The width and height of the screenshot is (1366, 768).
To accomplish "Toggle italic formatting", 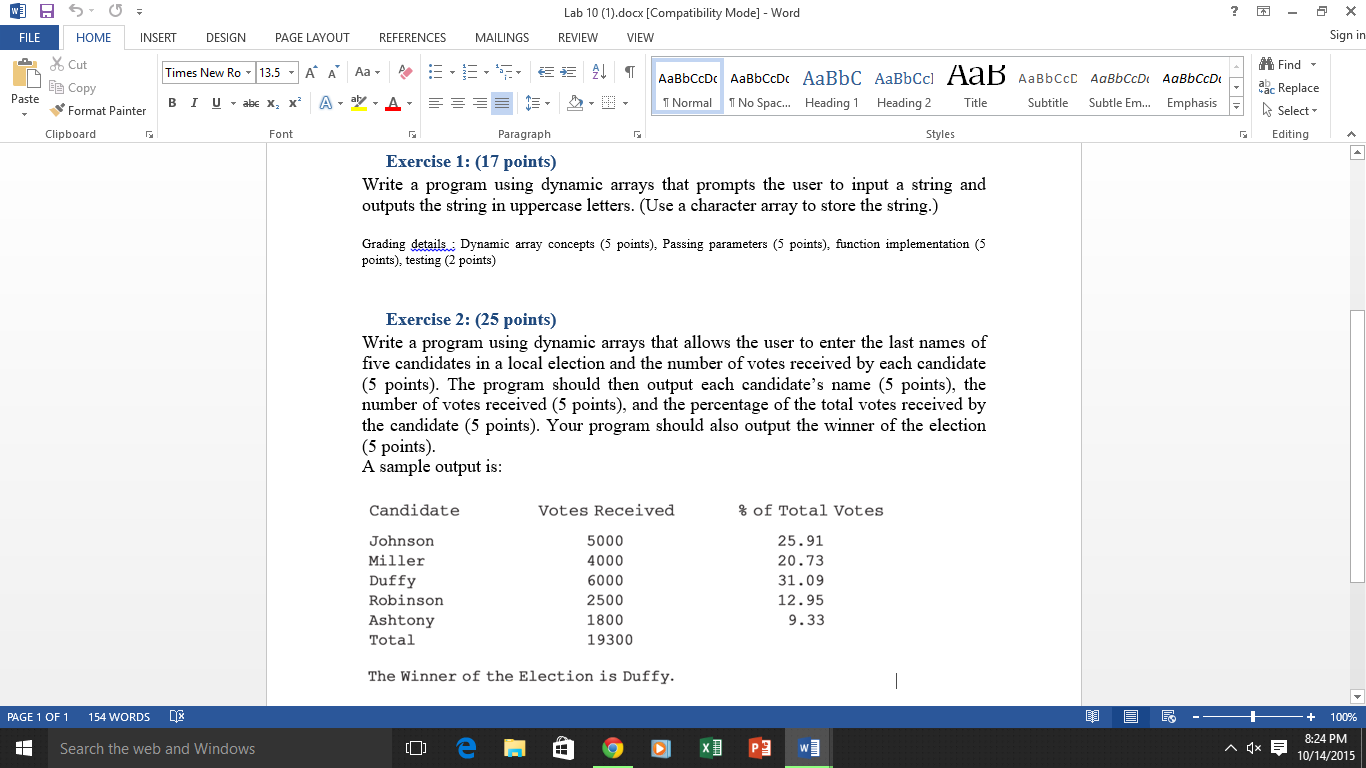I will [194, 102].
